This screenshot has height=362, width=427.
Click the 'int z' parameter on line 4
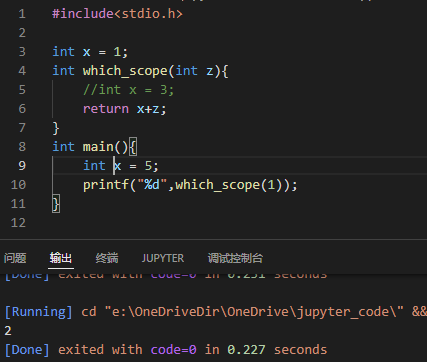(194, 71)
